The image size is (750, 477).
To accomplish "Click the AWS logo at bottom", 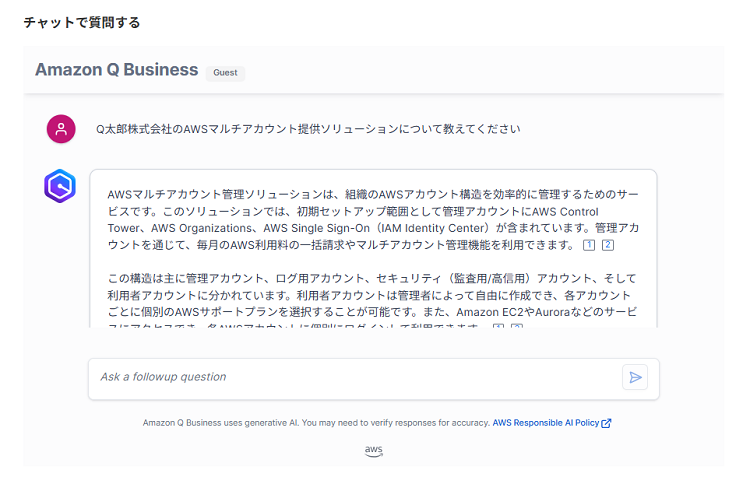I will point(374,451).
